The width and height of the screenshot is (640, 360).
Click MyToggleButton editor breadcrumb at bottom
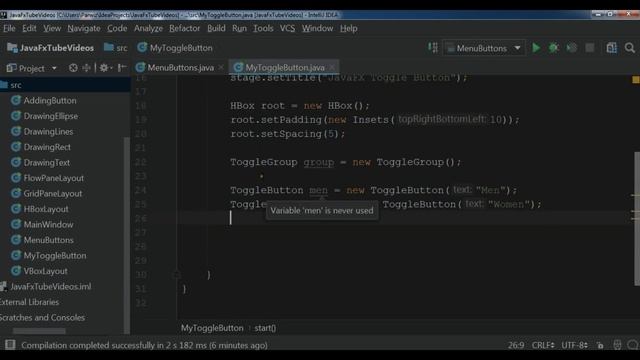point(212,328)
